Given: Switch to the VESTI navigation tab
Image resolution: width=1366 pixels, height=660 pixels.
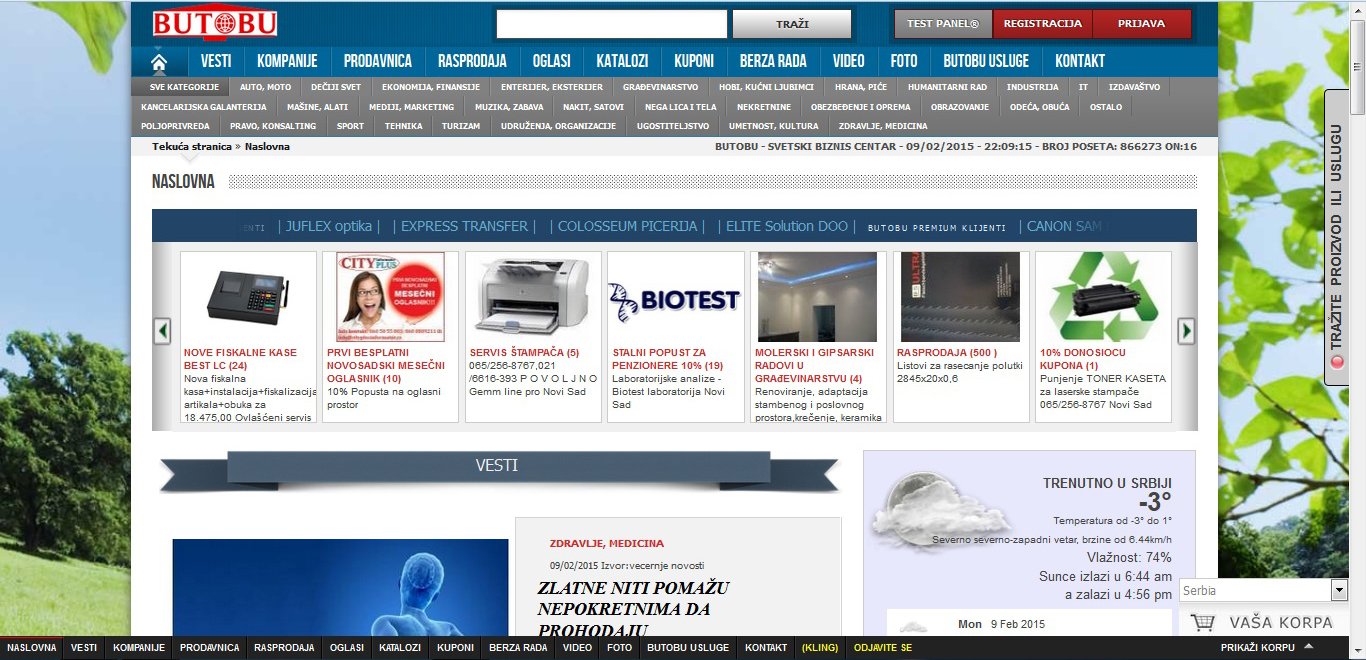Looking at the screenshot, I should pos(216,60).
